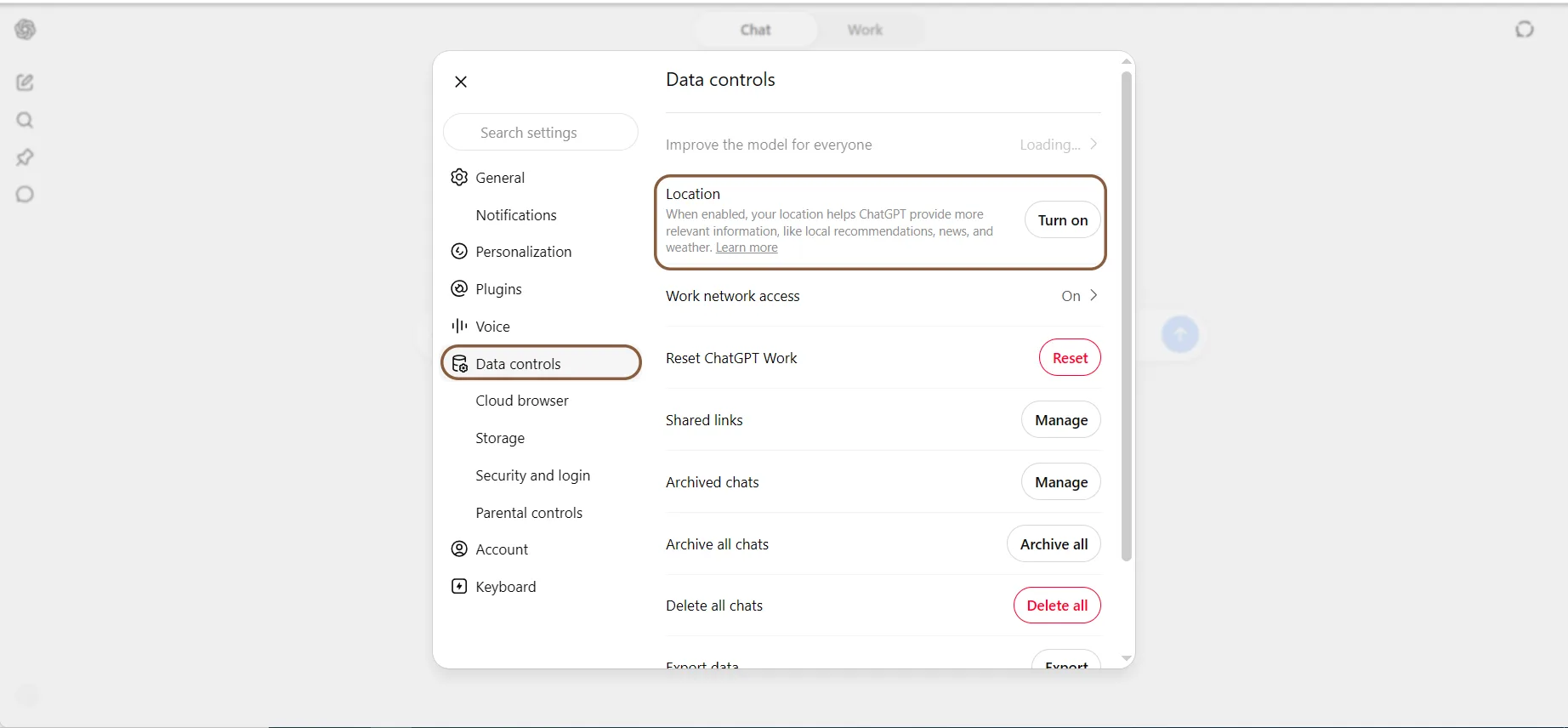
Task: Manage Shared links
Action: click(x=1061, y=420)
